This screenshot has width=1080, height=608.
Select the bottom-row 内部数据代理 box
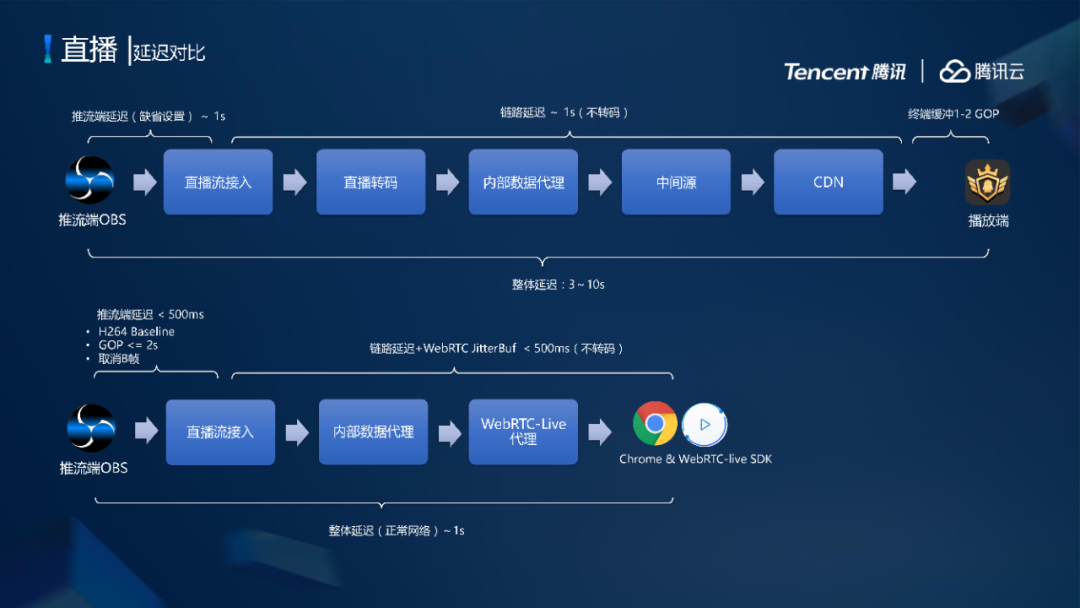373,432
